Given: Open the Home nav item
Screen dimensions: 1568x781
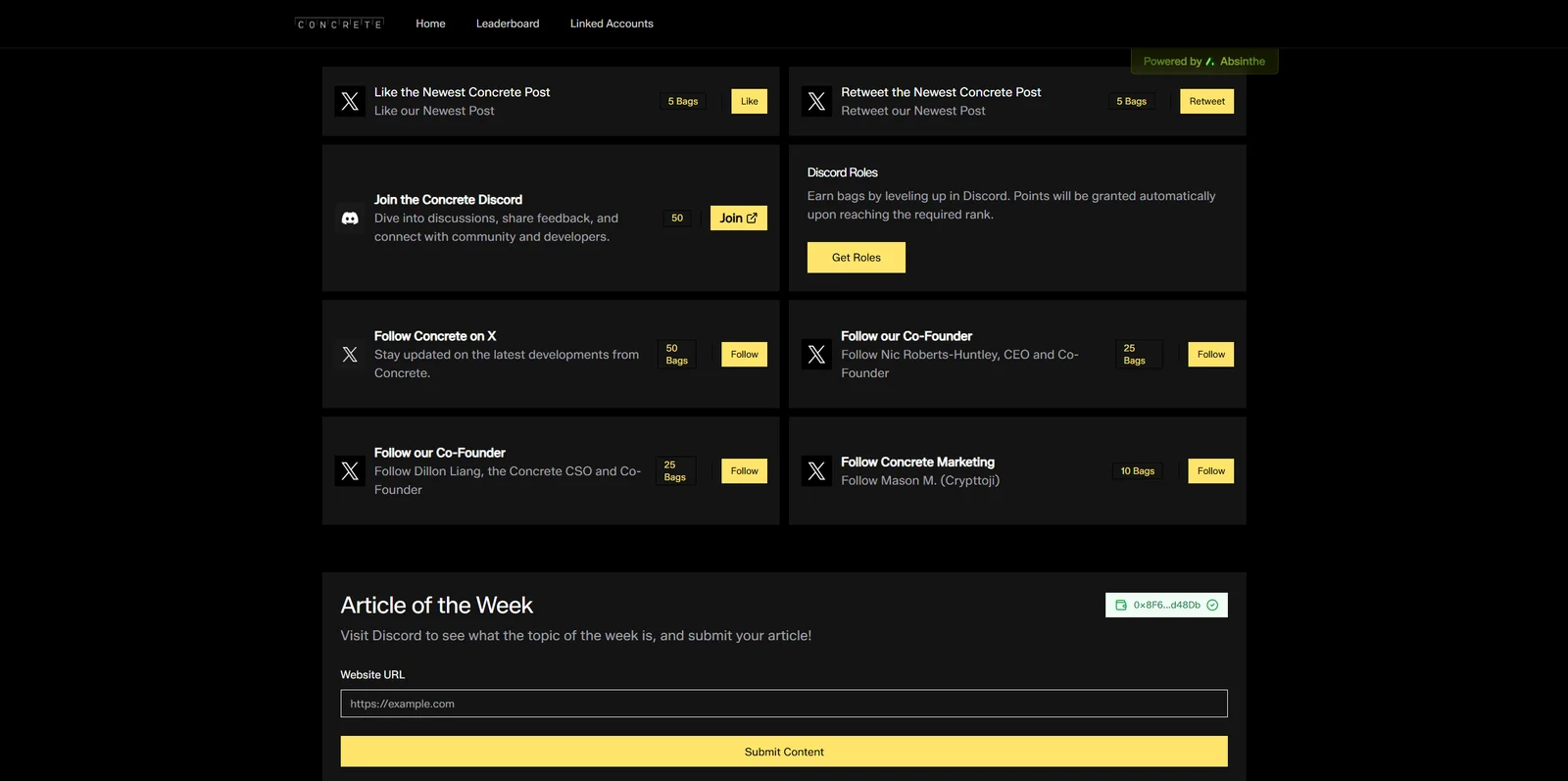Looking at the screenshot, I should (430, 24).
